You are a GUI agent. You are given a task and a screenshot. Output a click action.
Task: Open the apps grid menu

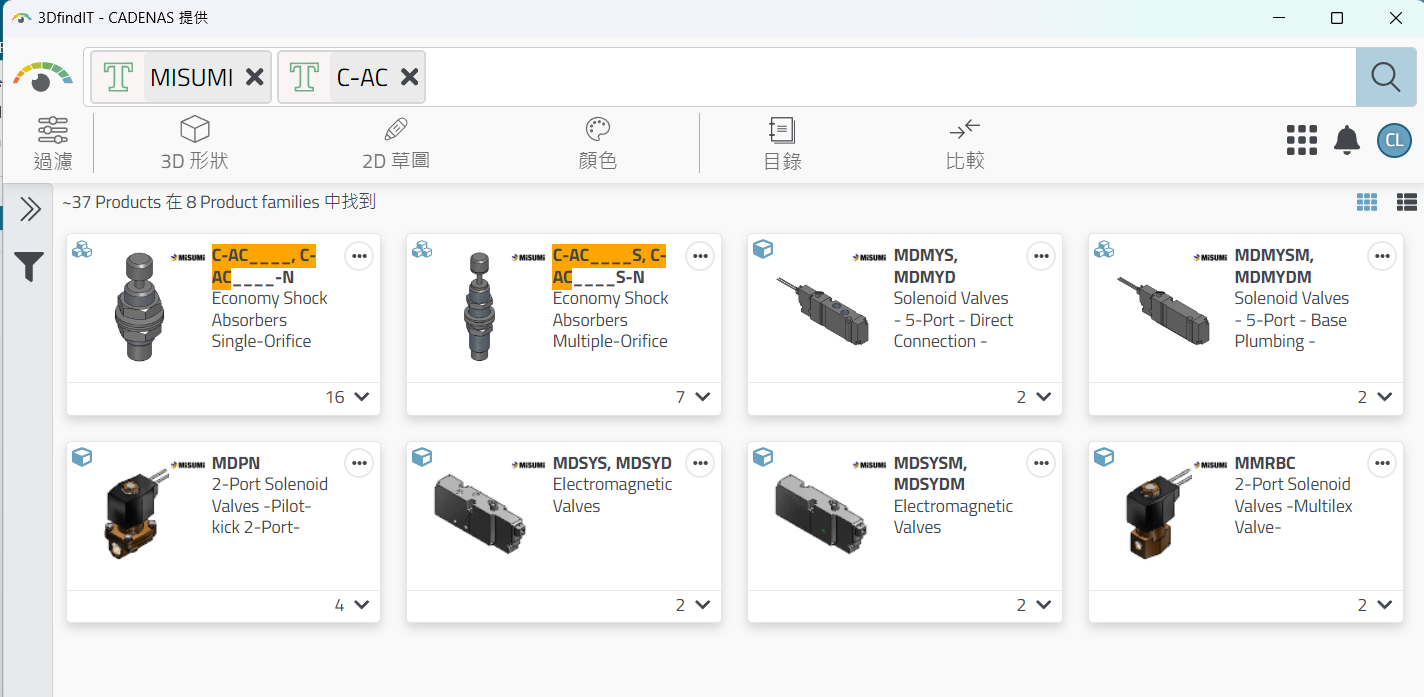pos(1301,140)
